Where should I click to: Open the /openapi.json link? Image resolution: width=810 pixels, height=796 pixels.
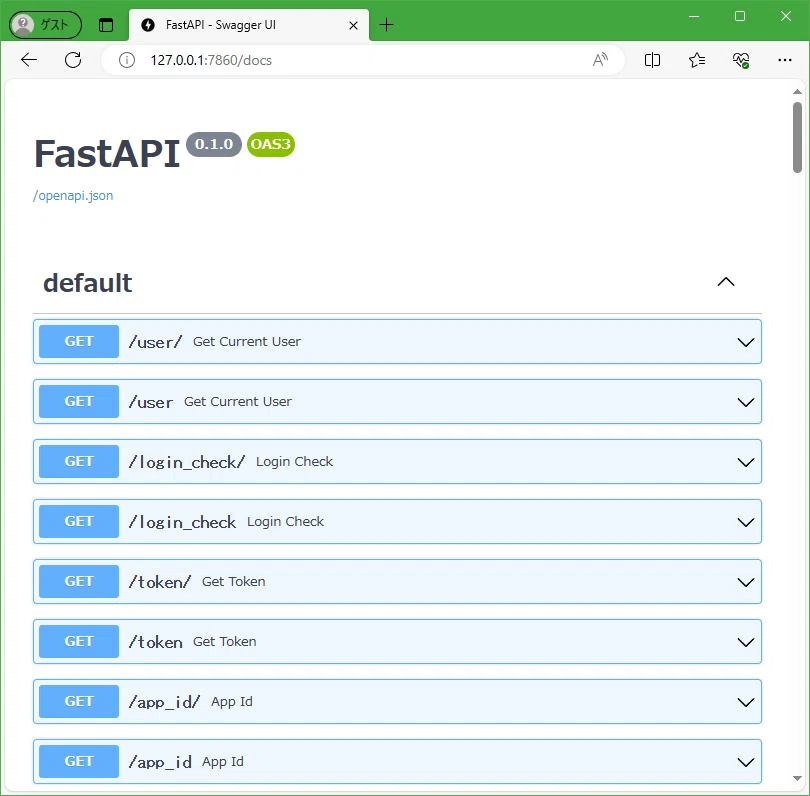73,196
